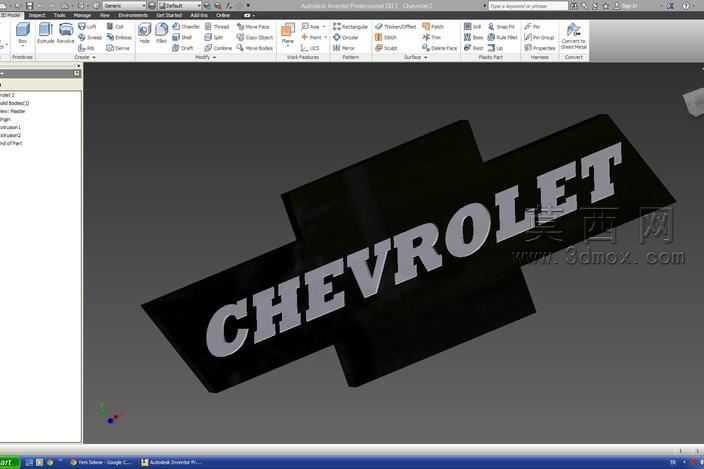Viewport: 704px width, 469px height.
Task: Click the Delete Face tool
Action: [x=440, y=48]
